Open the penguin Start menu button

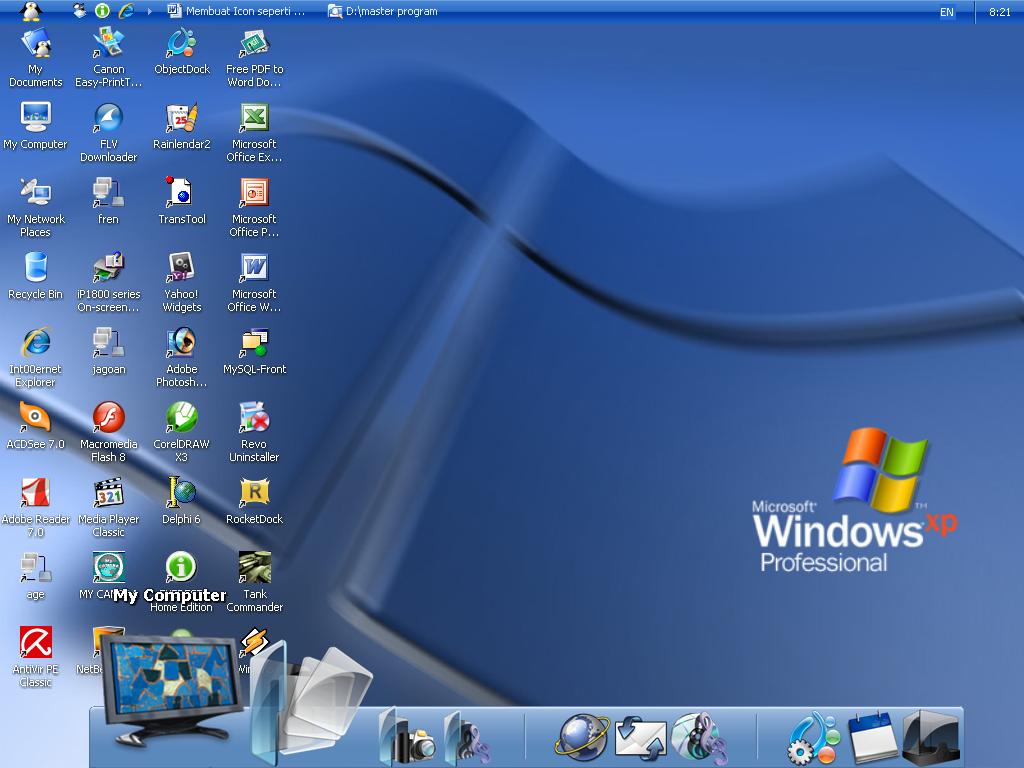[30, 11]
